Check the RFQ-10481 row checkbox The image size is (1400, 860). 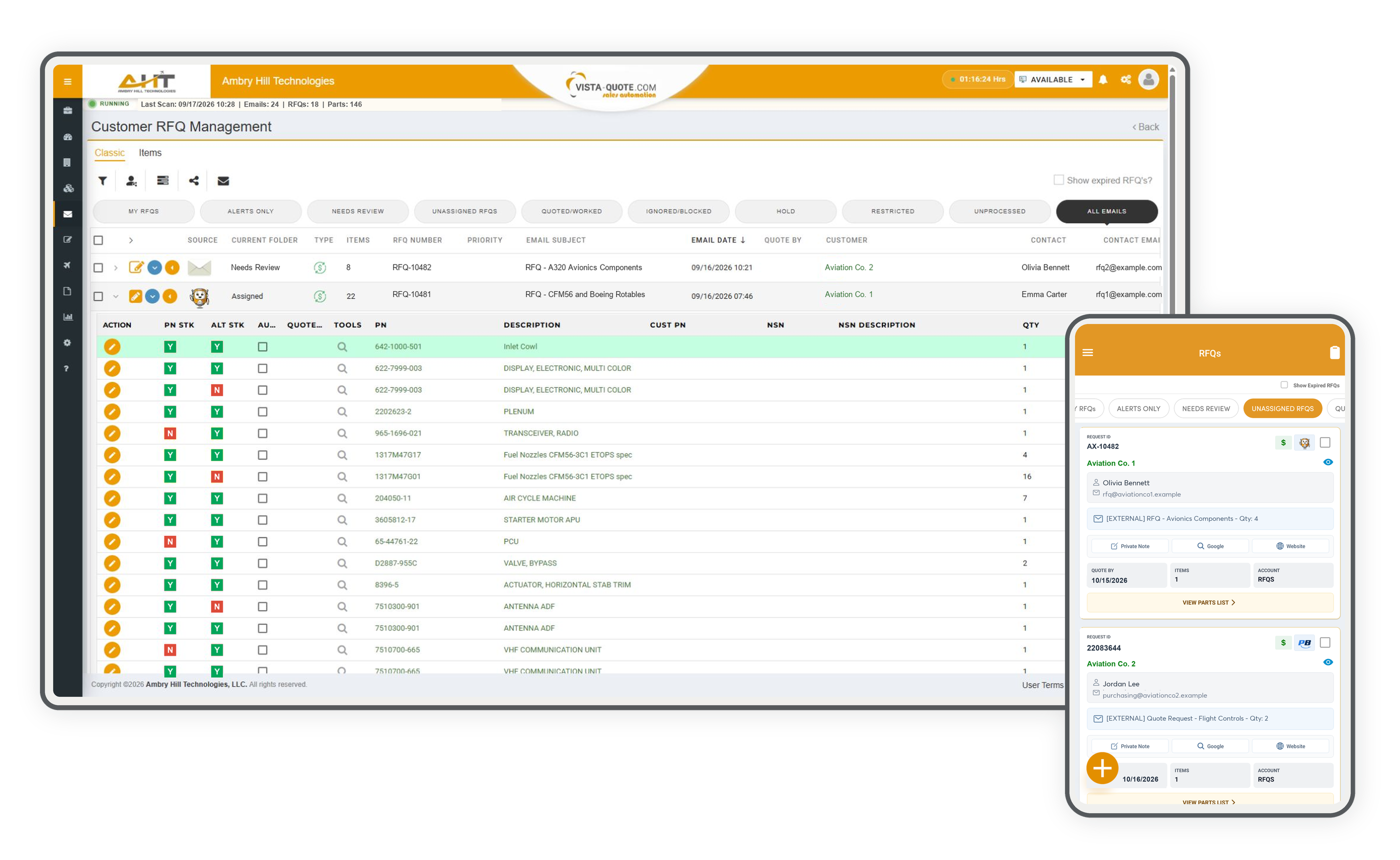(x=98, y=296)
